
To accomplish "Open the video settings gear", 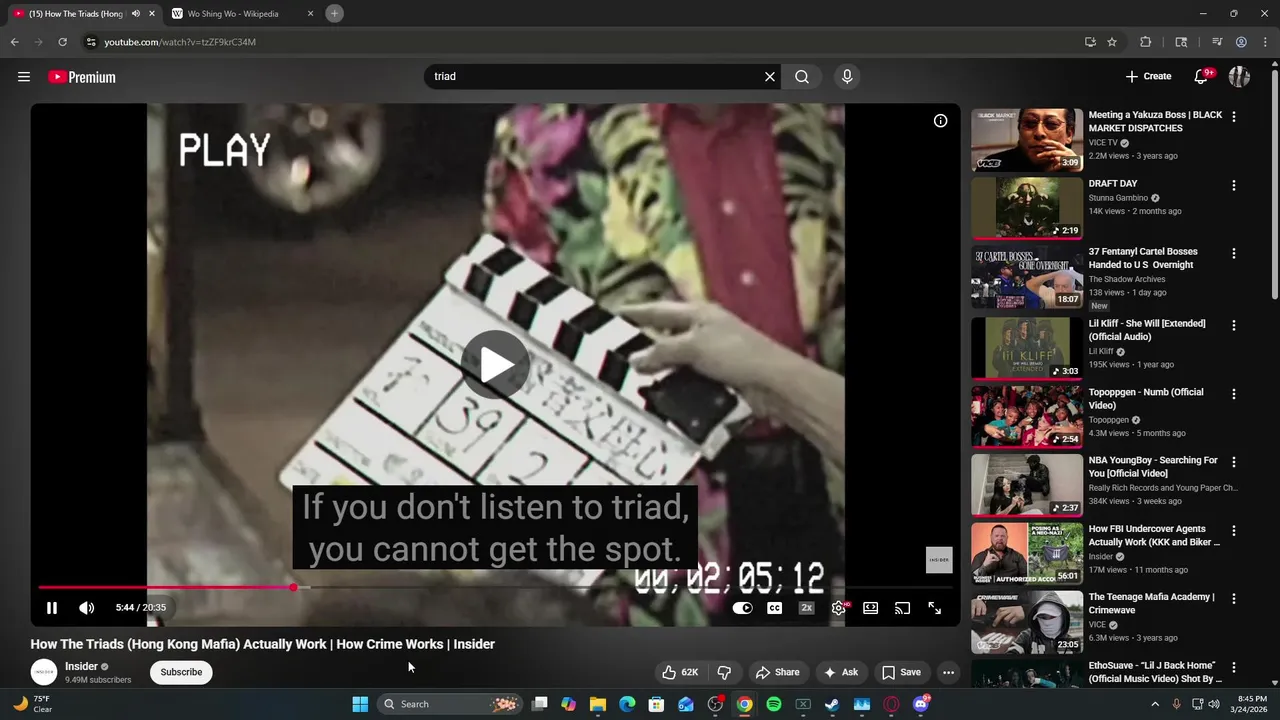I will (x=838, y=608).
